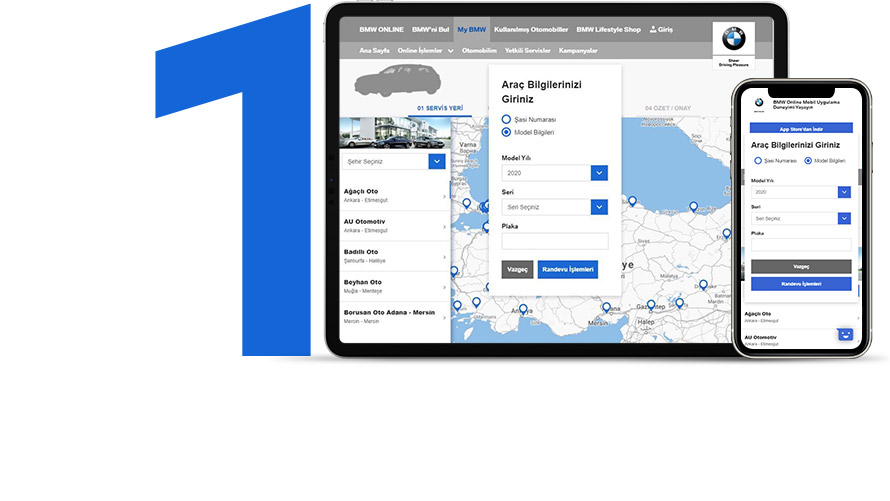Click the Plaka input field on the tablet
The height and width of the screenshot is (501, 890).
tap(555, 241)
